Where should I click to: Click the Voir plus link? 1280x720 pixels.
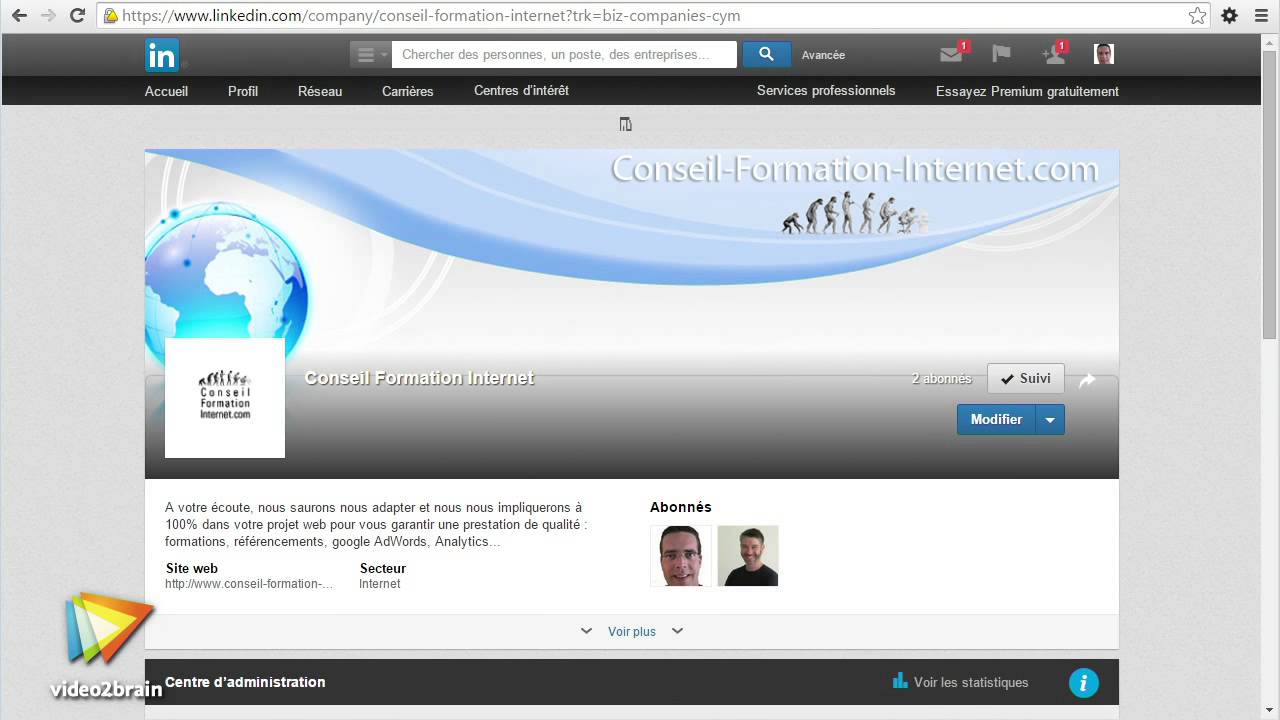tap(632, 632)
